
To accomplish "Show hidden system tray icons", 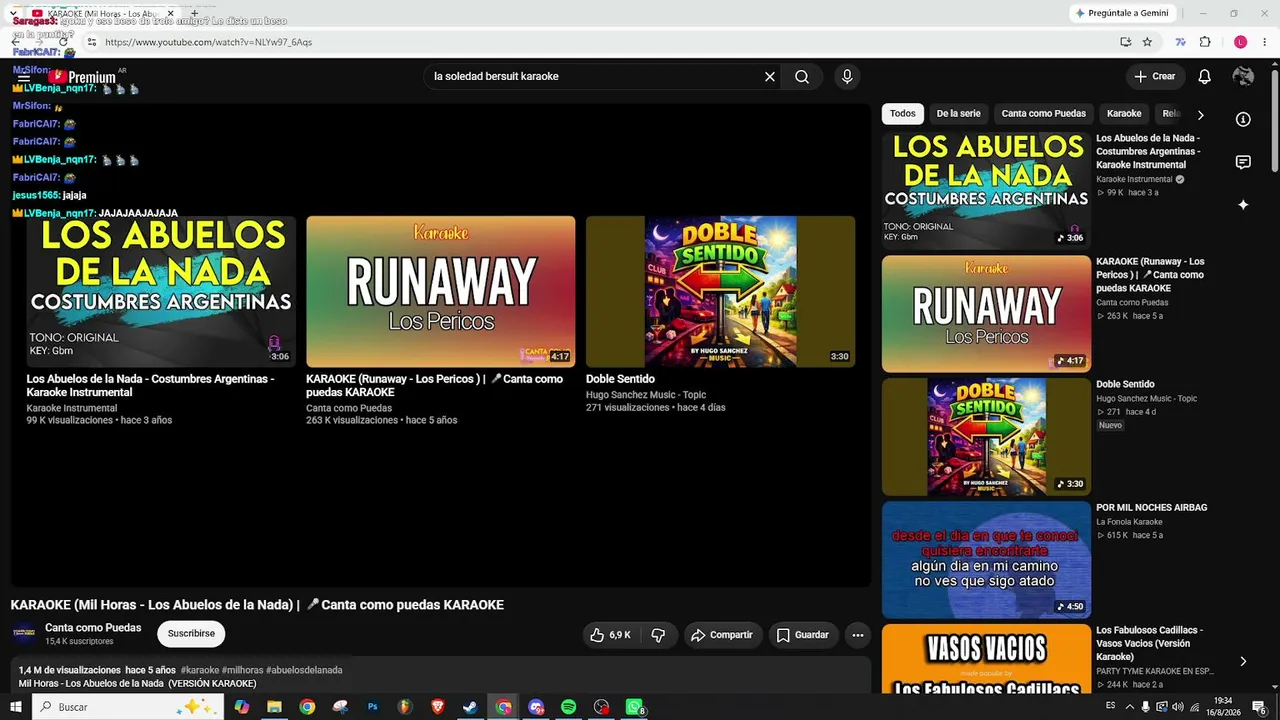I will [x=1130, y=707].
